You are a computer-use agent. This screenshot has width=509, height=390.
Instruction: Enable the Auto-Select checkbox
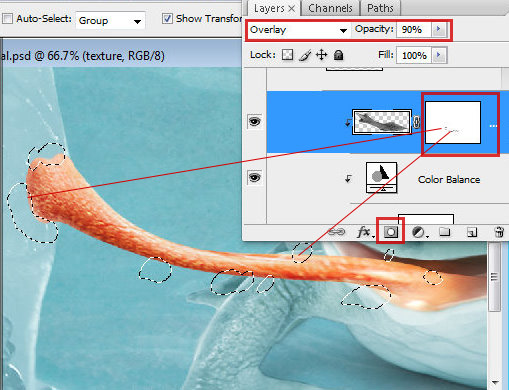[x=8, y=18]
